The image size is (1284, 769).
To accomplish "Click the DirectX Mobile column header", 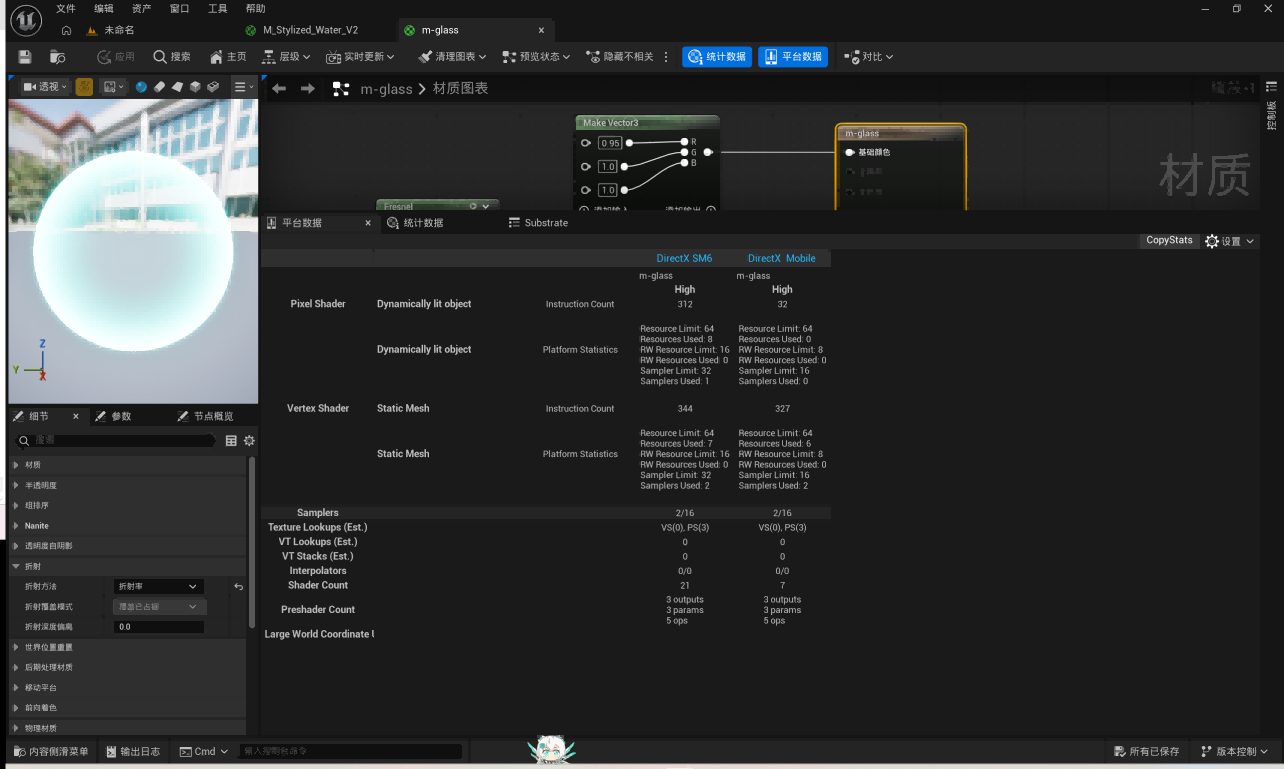I will (x=782, y=258).
